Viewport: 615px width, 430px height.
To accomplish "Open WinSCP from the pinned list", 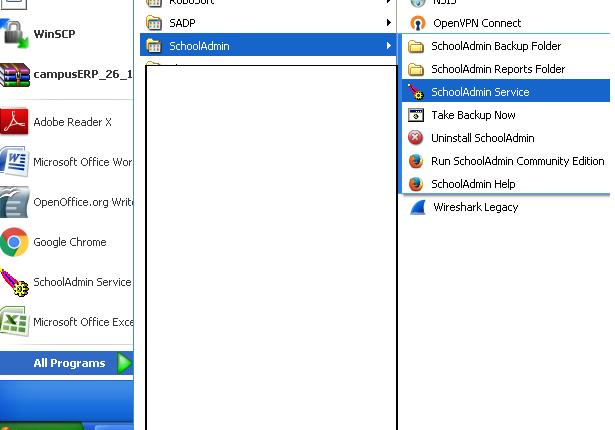I will pyautogui.click(x=54, y=34).
